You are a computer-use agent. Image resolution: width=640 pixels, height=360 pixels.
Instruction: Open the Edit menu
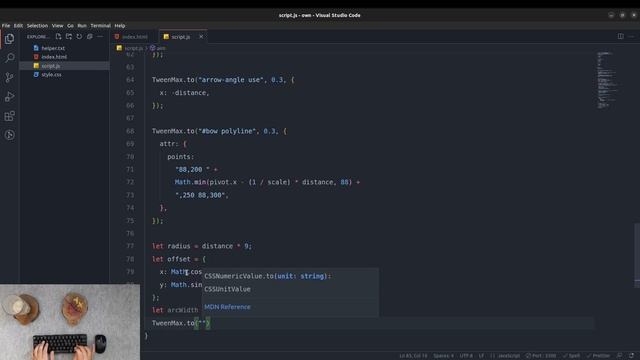tap(18, 25)
